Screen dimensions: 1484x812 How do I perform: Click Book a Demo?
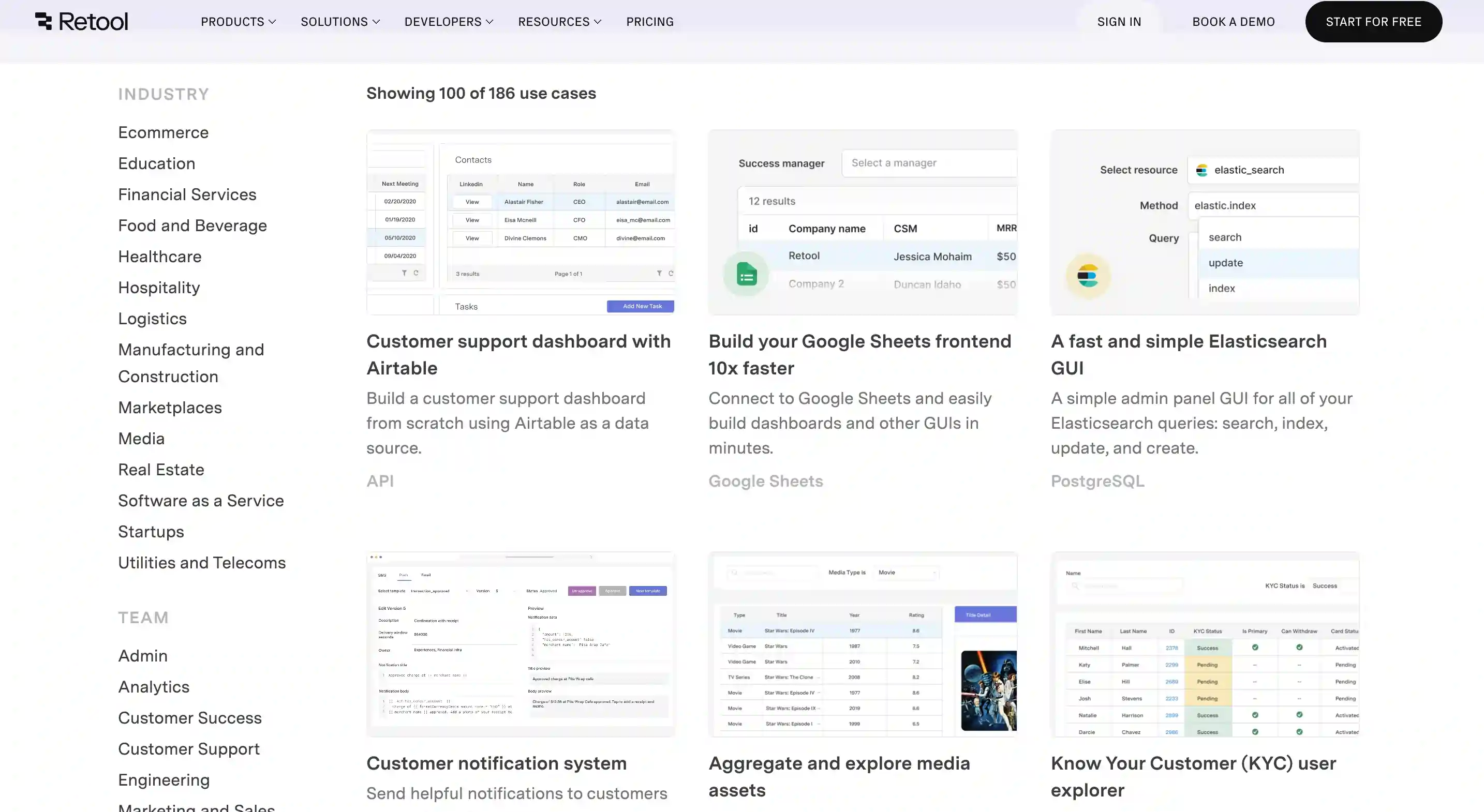[1234, 22]
